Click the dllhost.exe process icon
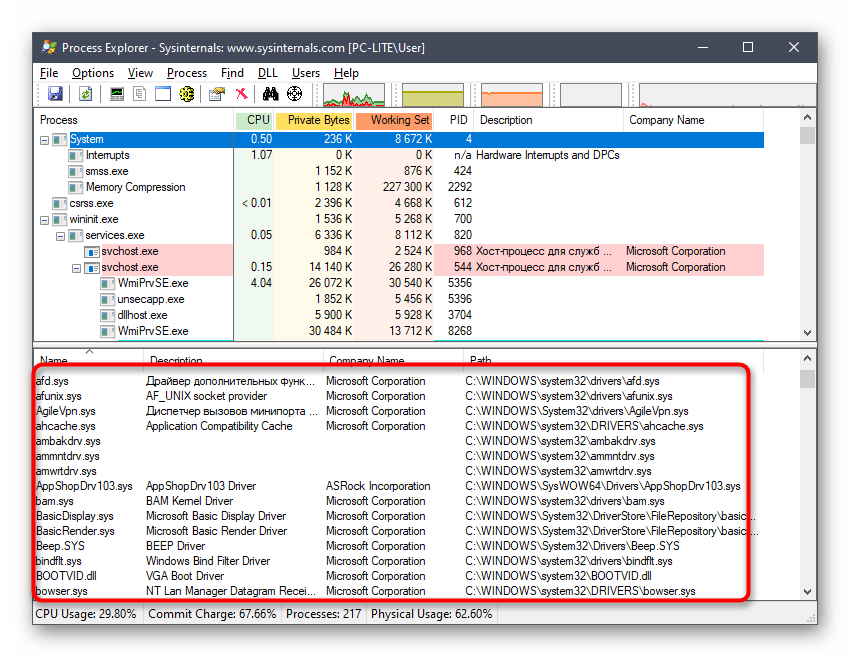 (108, 315)
